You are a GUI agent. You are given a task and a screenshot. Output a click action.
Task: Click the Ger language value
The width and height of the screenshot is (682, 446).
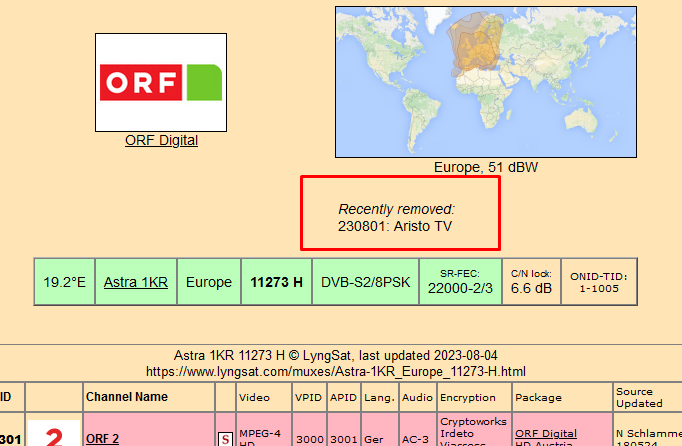pyautogui.click(x=374, y=439)
